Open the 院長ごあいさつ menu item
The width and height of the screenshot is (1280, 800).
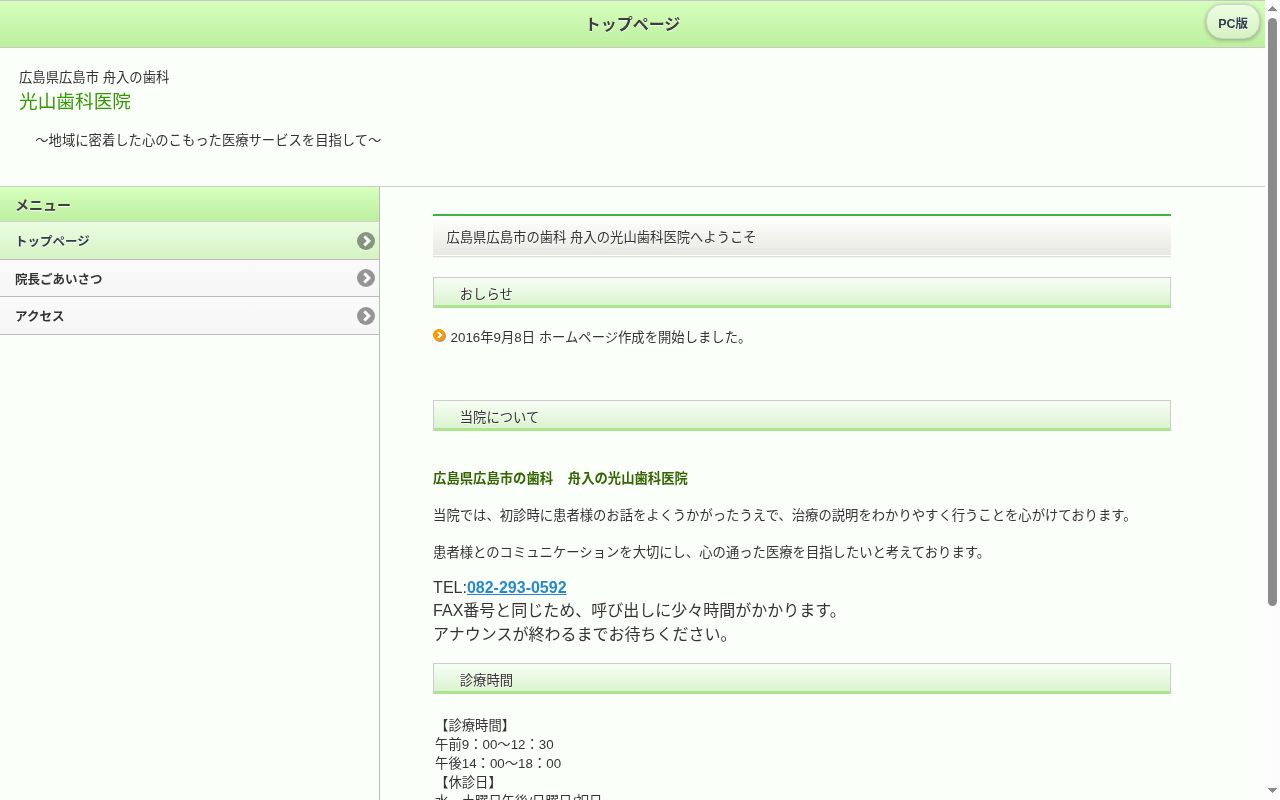(189, 279)
